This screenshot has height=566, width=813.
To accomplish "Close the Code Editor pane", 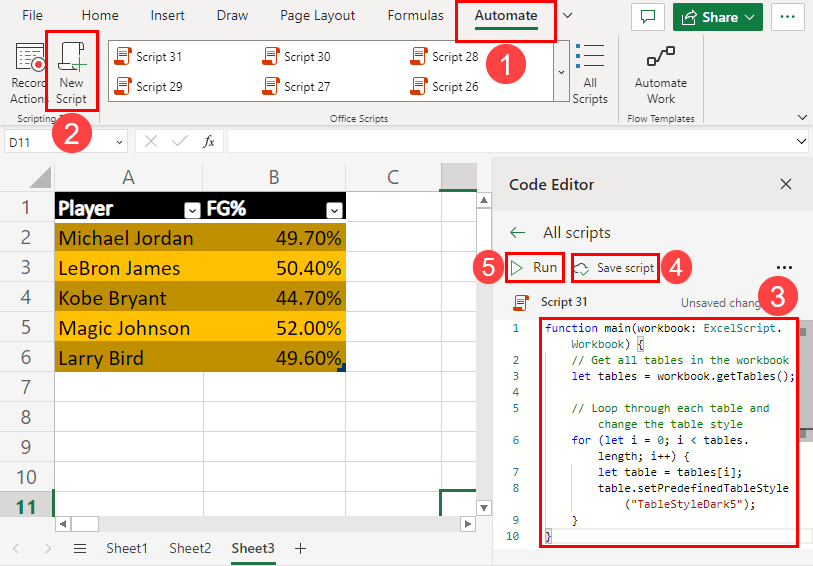I will [786, 184].
